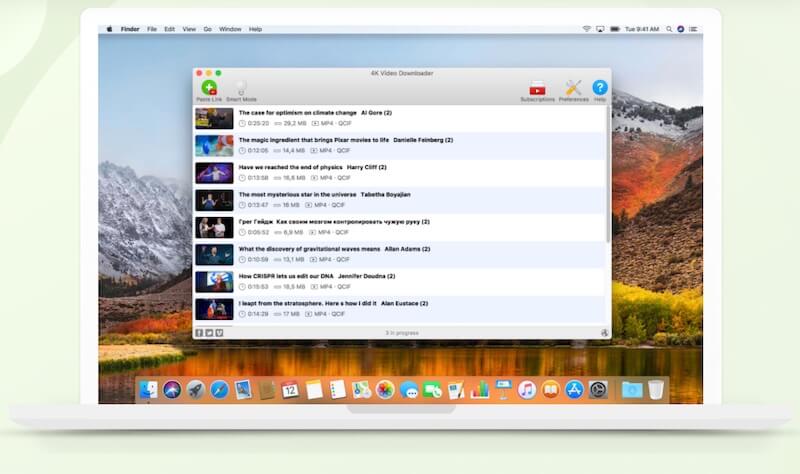
Task: Open Spotlight search magnifier
Action: pyautogui.click(x=669, y=29)
